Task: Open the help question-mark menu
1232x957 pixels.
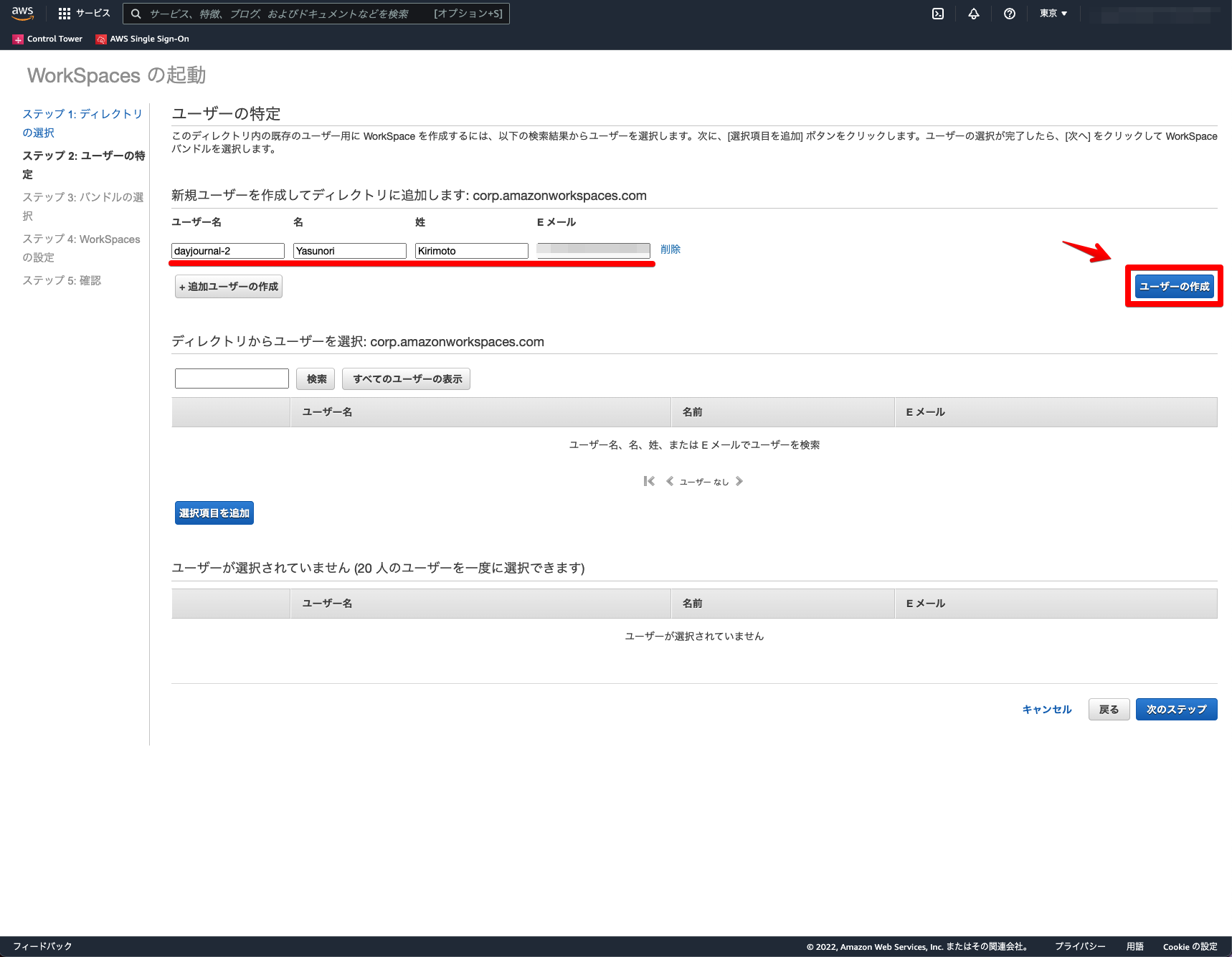Action: click(x=1009, y=13)
